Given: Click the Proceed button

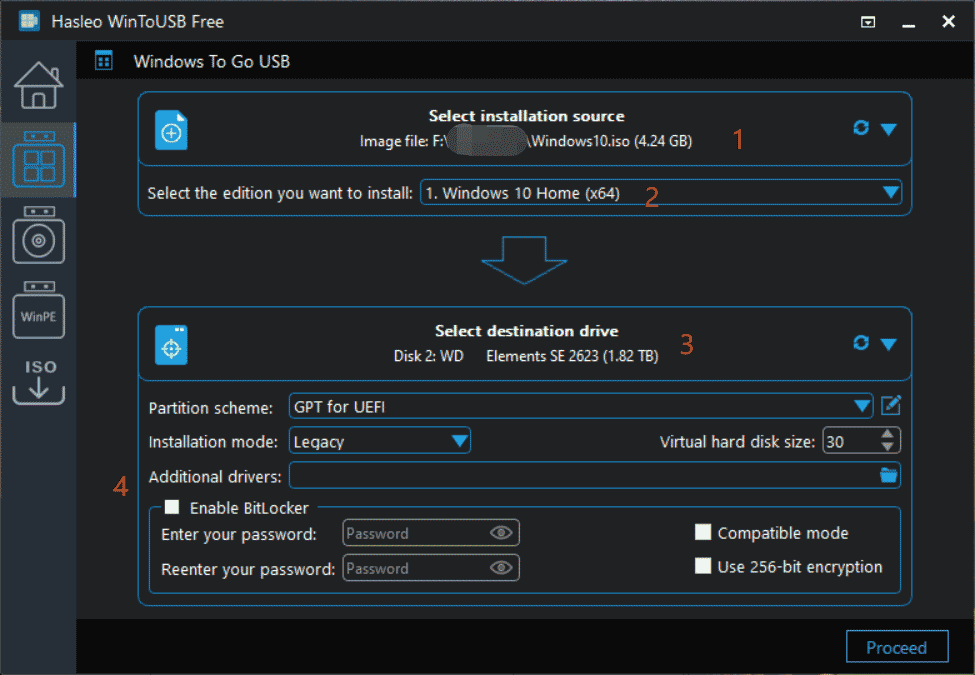Looking at the screenshot, I should tap(897, 646).
